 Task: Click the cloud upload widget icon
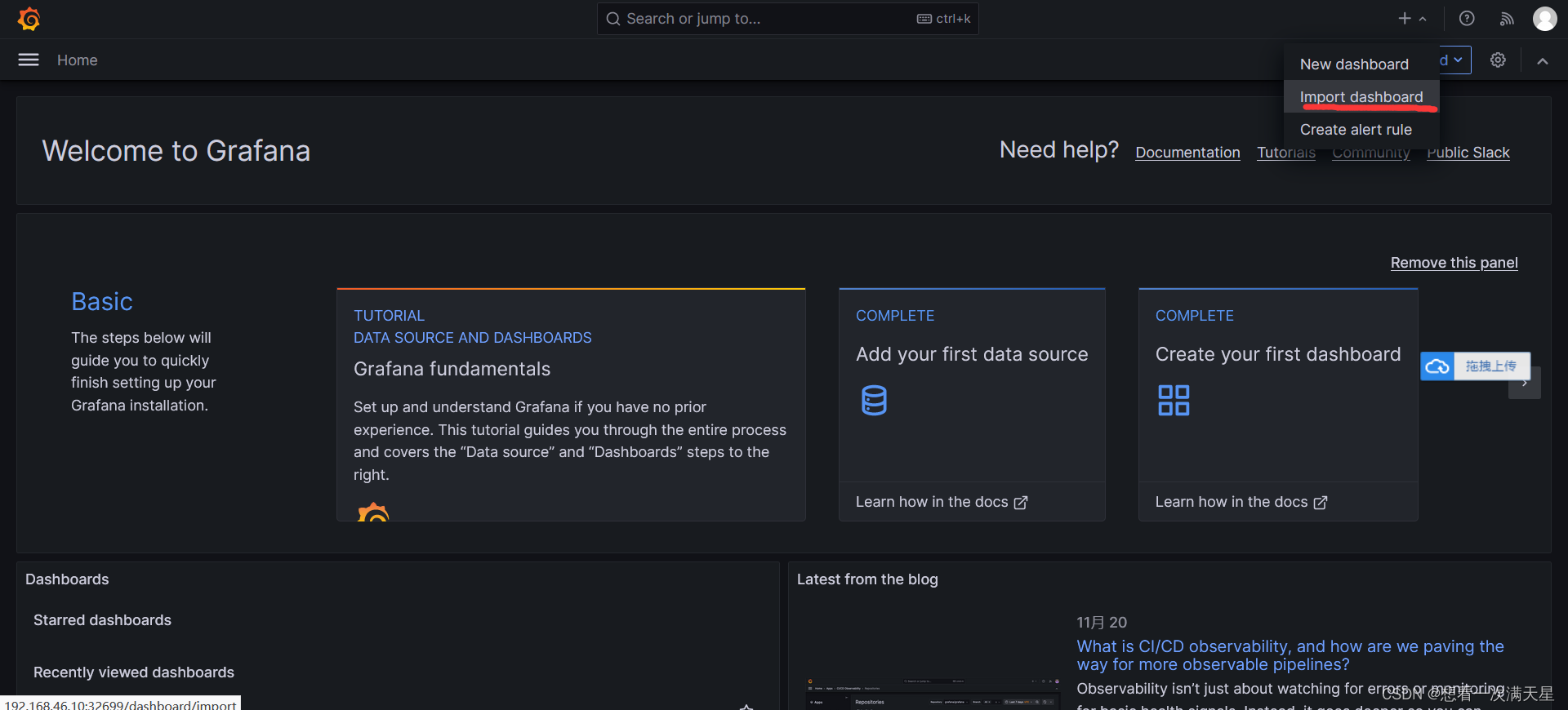1437,366
